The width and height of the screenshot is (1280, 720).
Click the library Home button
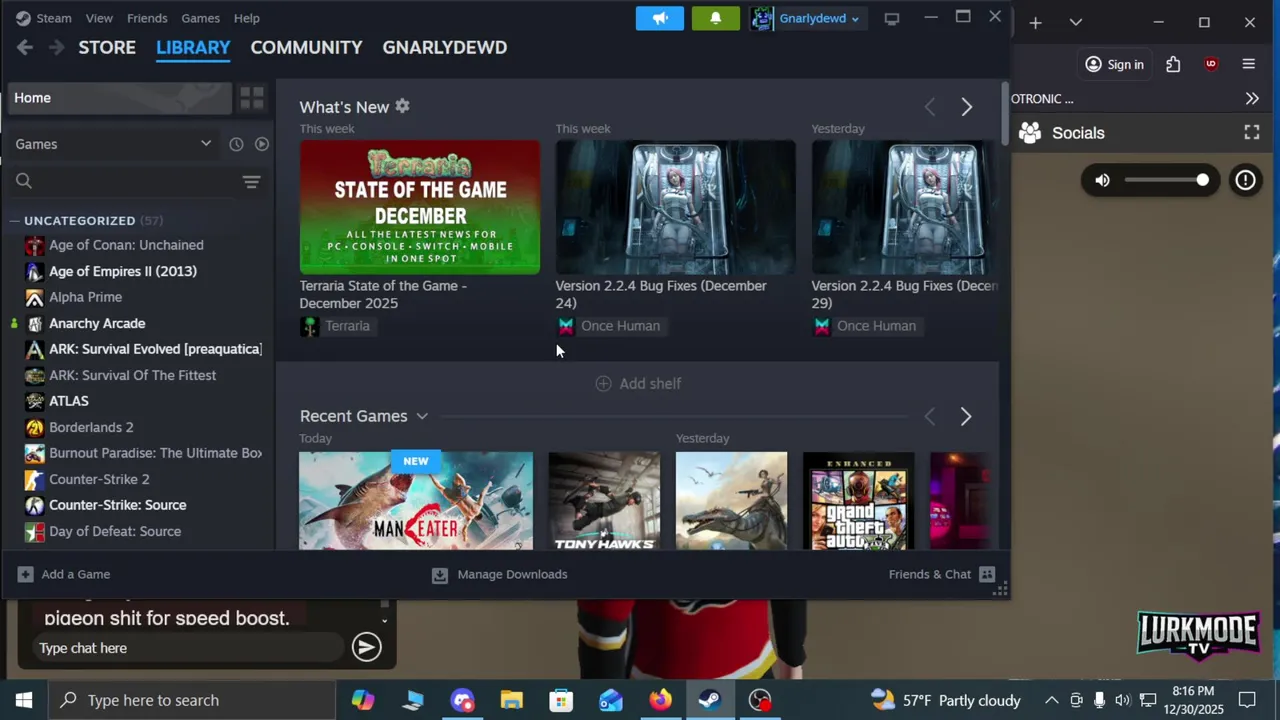119,97
